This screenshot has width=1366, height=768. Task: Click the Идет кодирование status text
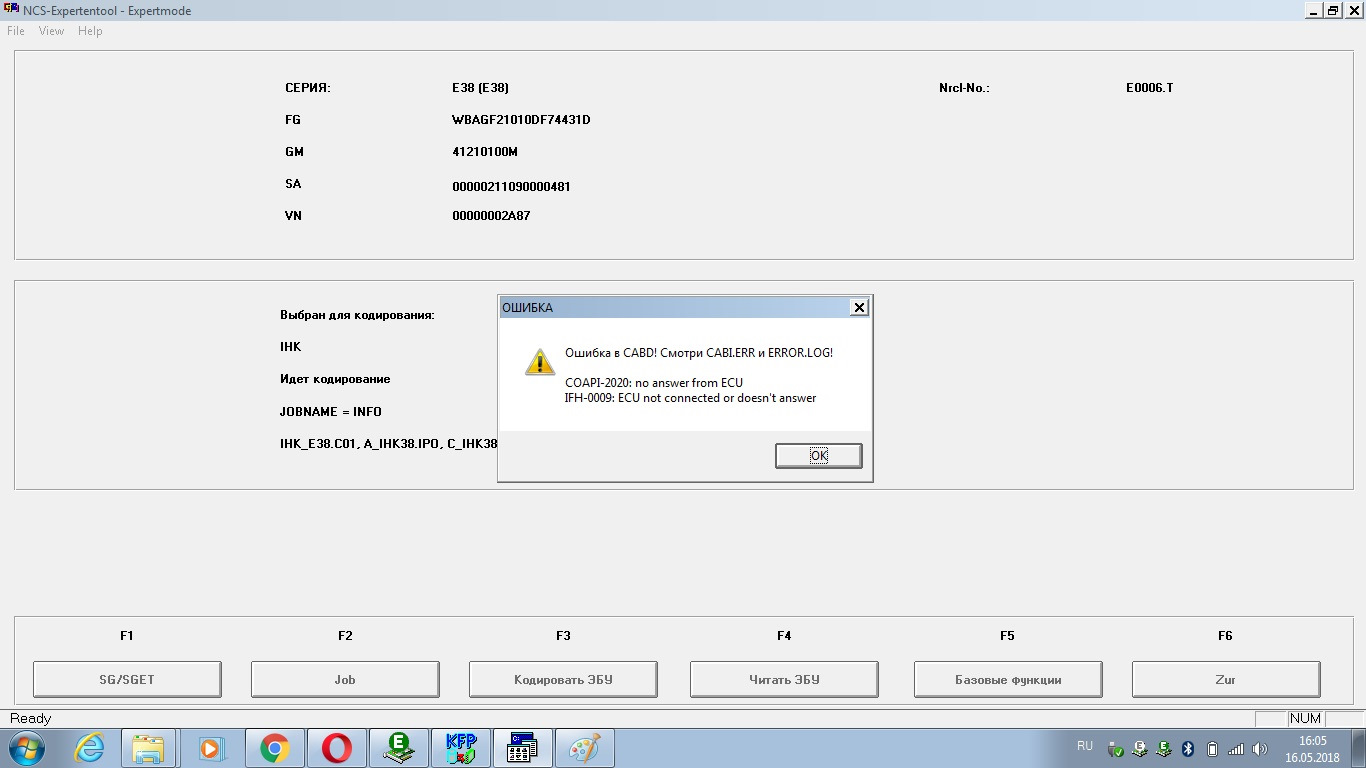[335, 379]
